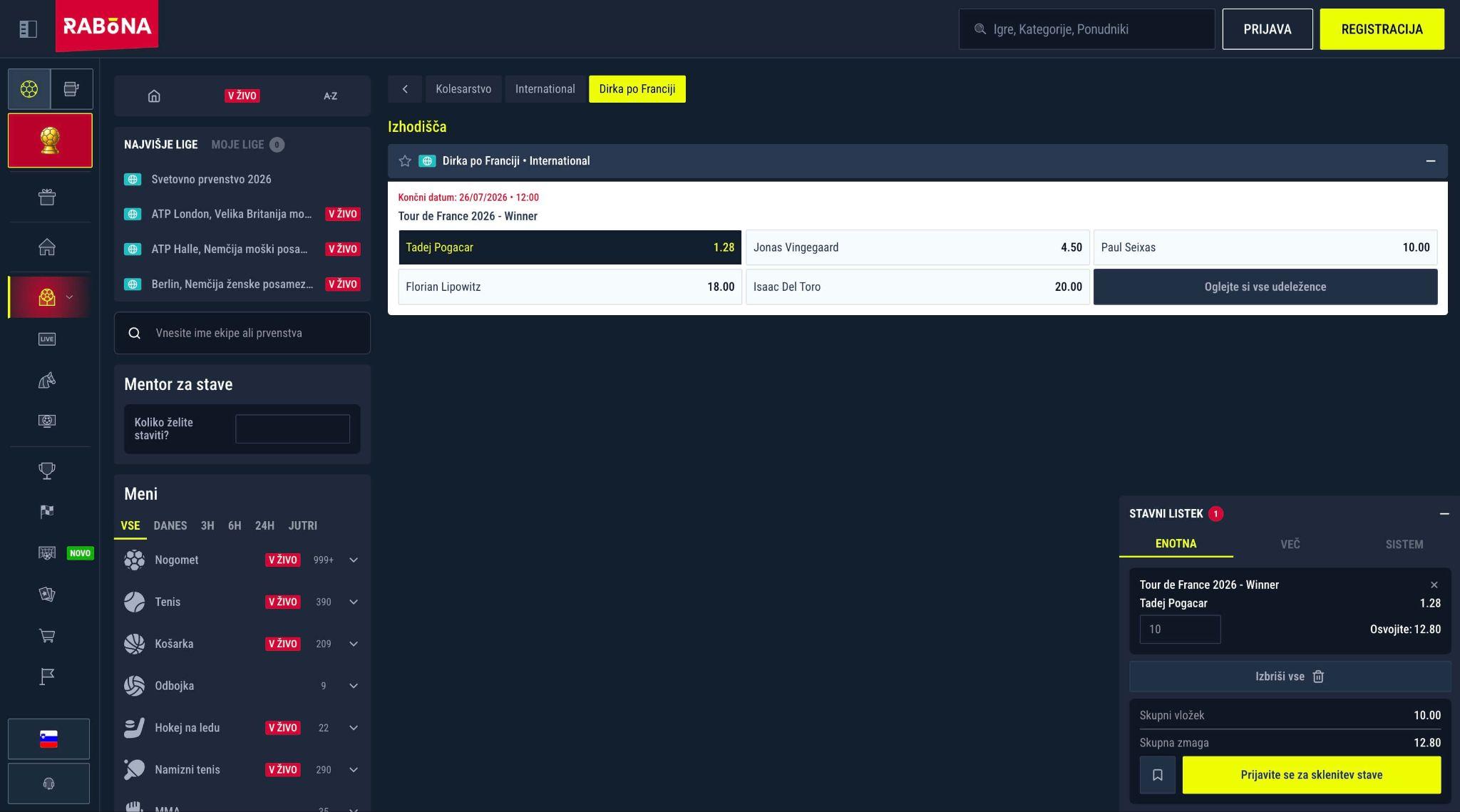Open the virtual sports monitor icon
This screenshot has width=1460, height=812.
pos(47,421)
